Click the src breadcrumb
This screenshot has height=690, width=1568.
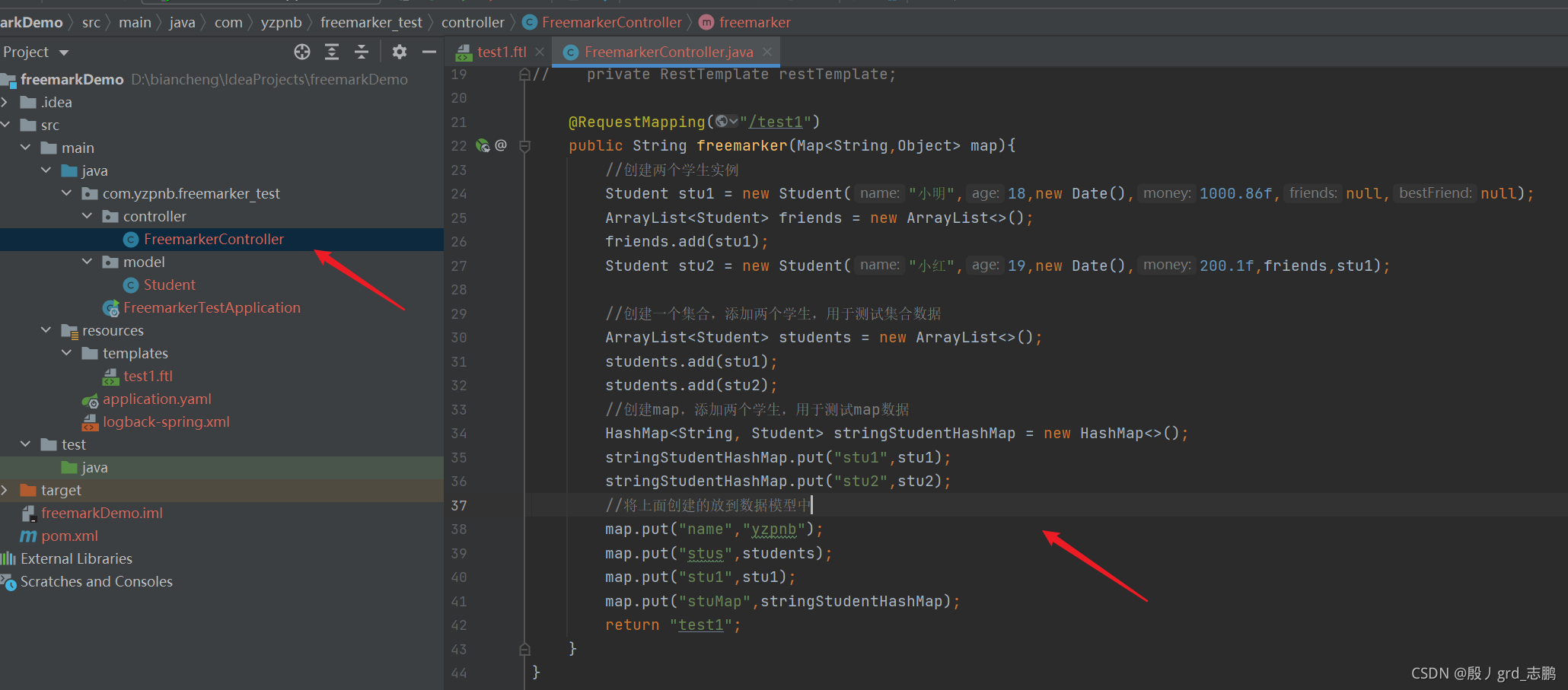[x=91, y=22]
